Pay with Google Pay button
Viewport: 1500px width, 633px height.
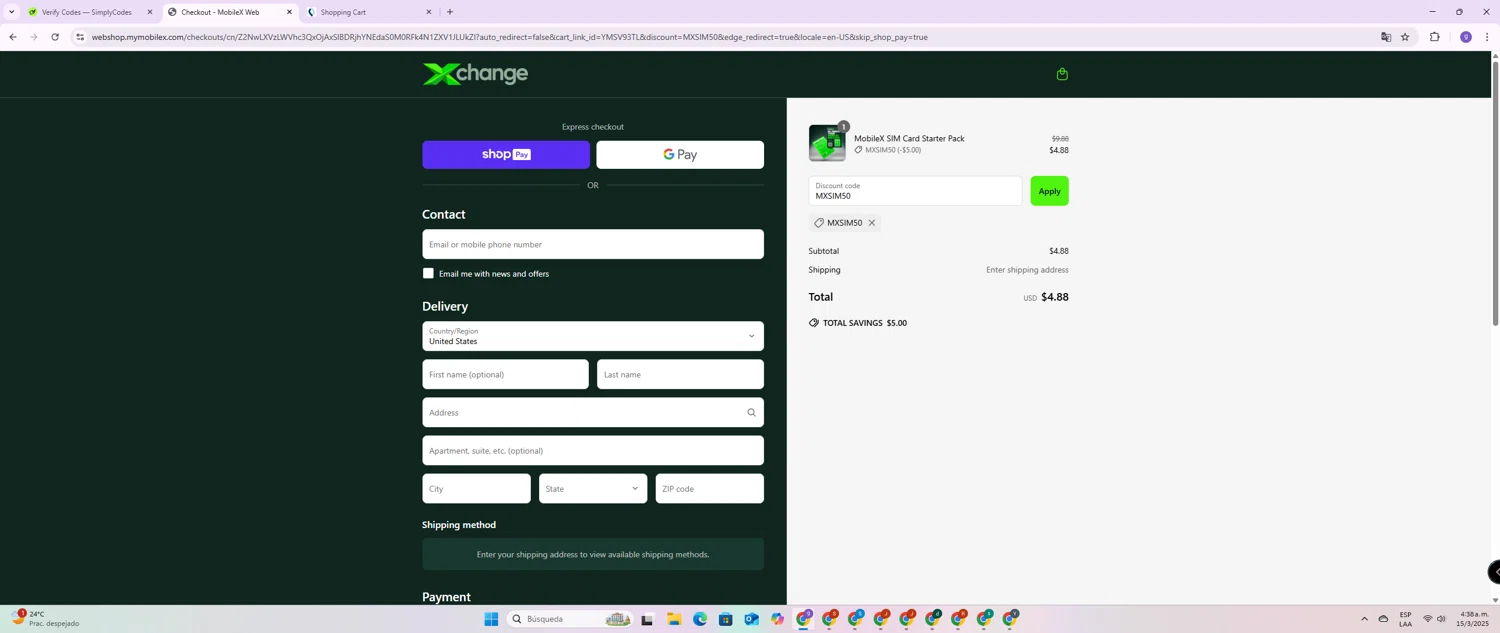(x=680, y=155)
